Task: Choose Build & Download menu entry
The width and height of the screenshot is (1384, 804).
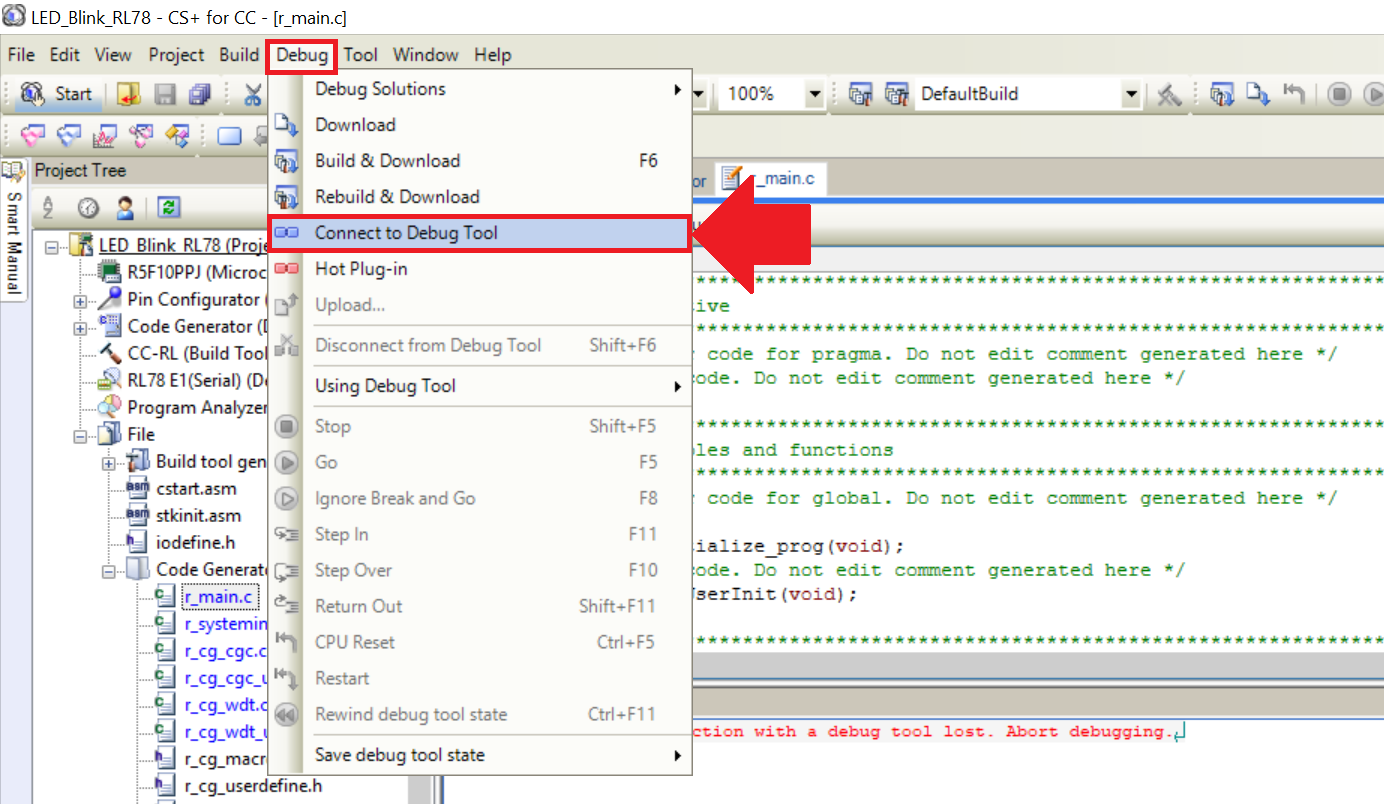Action: tap(481, 161)
